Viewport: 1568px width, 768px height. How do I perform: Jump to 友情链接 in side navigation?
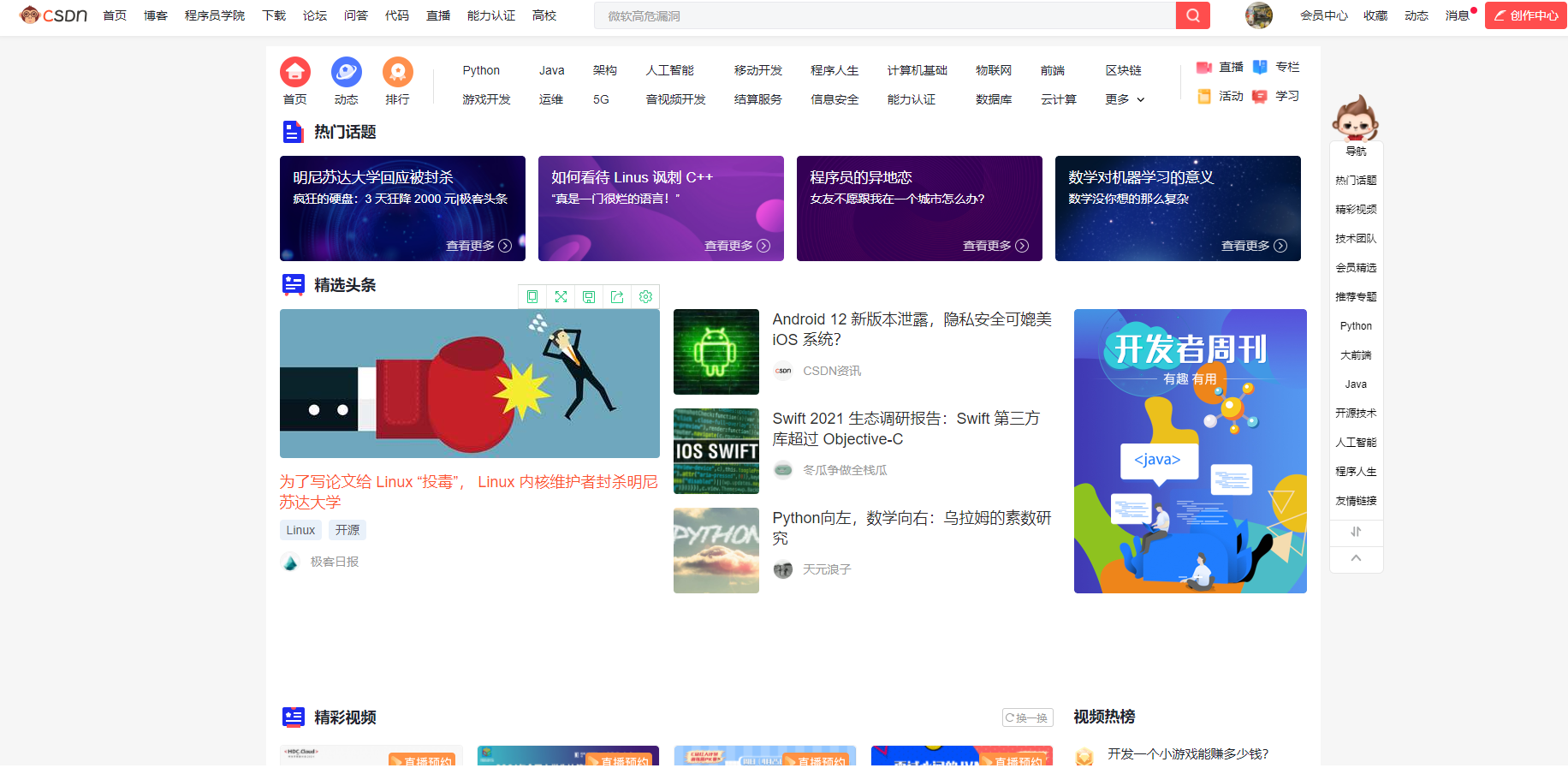[x=1356, y=501]
